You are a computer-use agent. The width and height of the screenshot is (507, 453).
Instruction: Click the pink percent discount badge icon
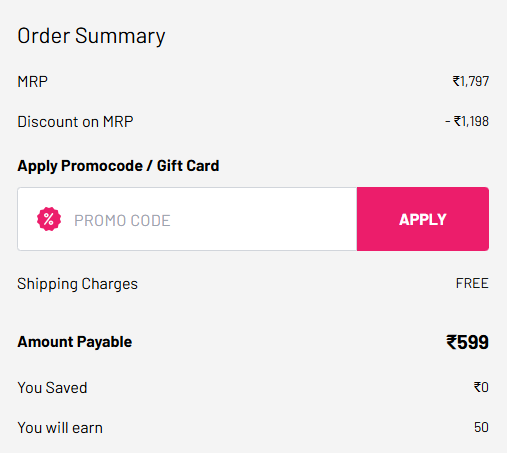pos(49,219)
